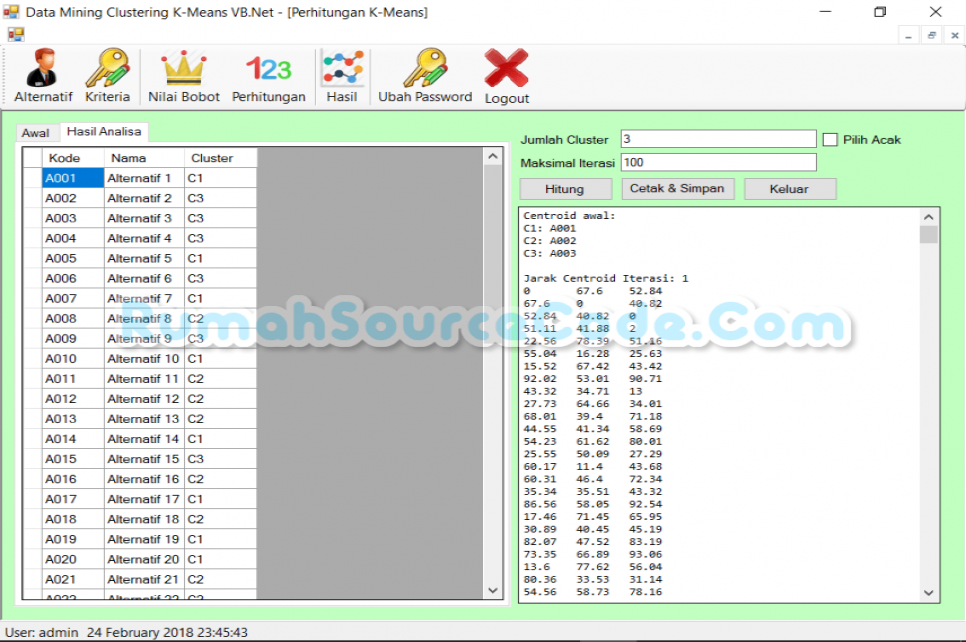Click inside the Jumlah Cluster input field

pyautogui.click(x=718, y=139)
